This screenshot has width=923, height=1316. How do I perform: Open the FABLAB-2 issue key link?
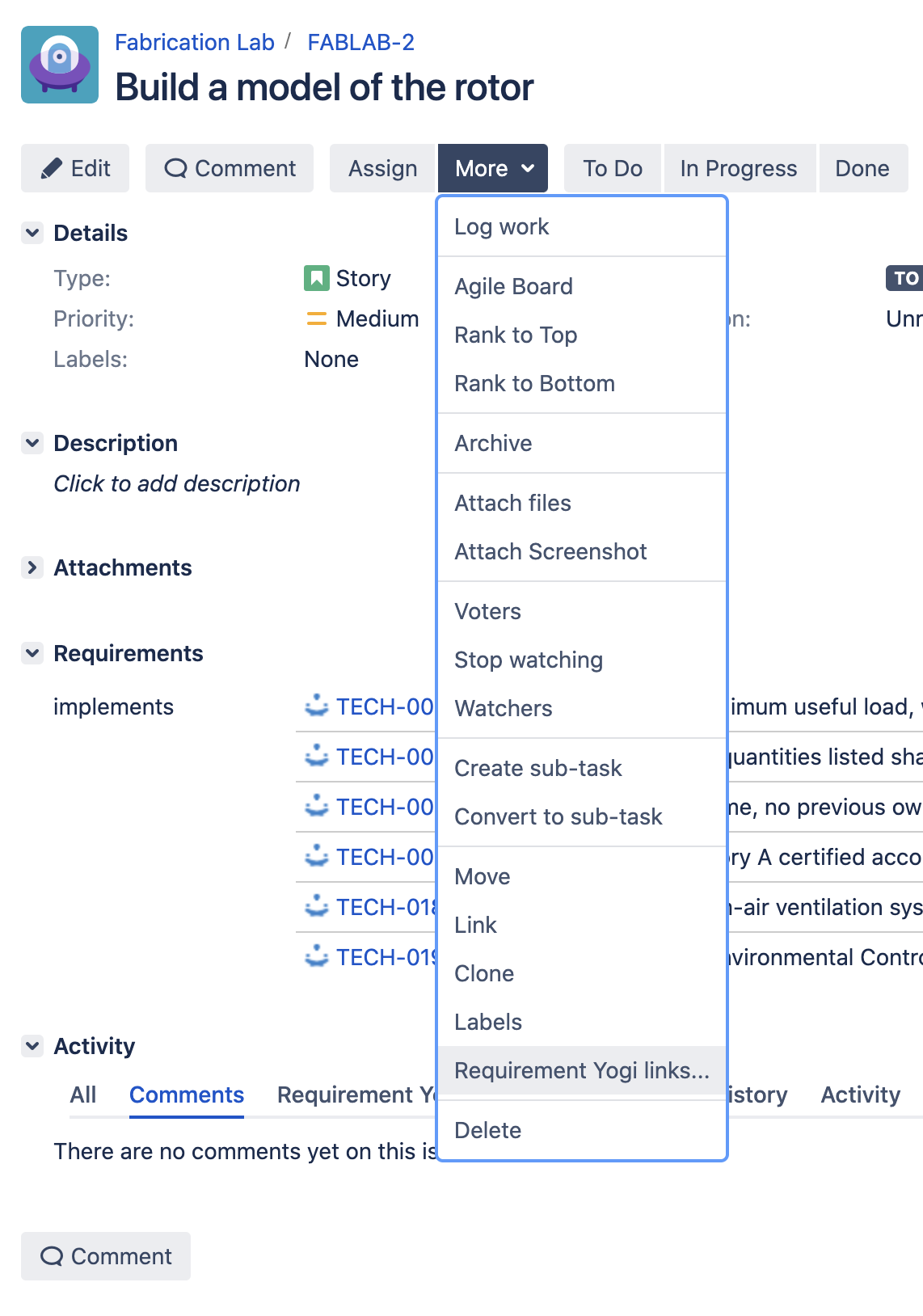click(360, 42)
